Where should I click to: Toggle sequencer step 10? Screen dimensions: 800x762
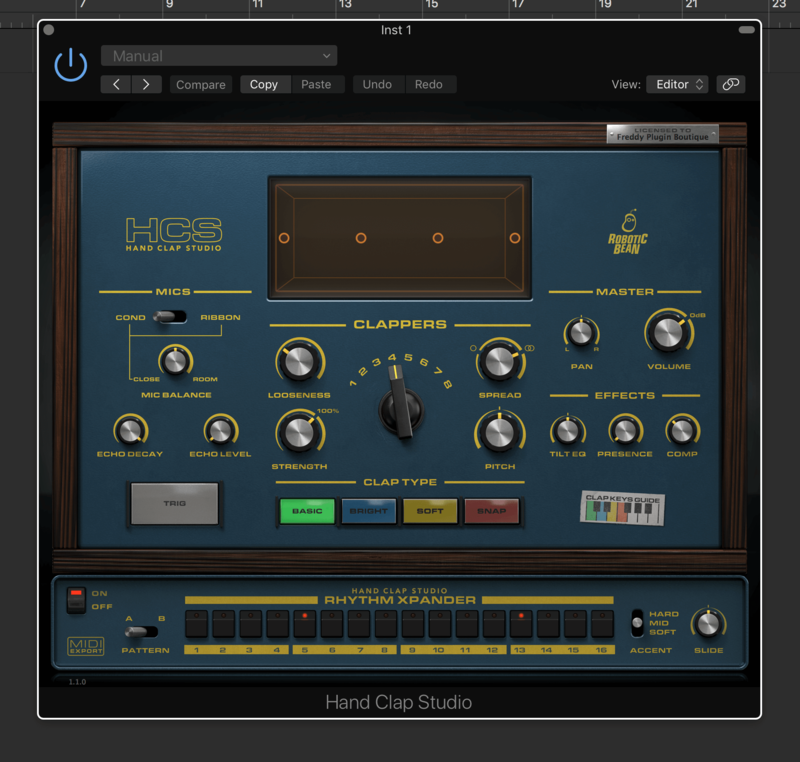coord(440,623)
